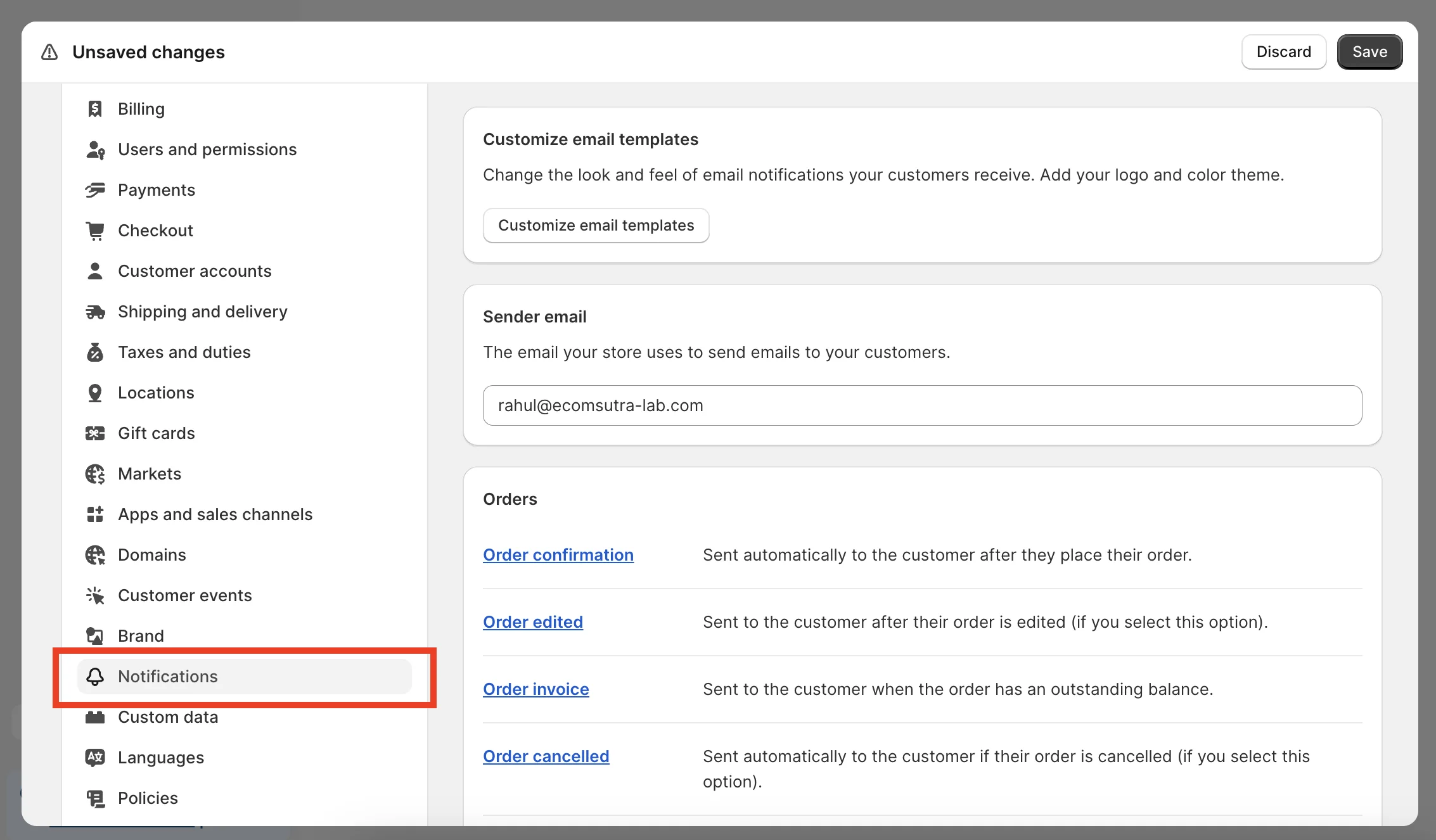The height and width of the screenshot is (840, 1436).
Task: Click the Custom data icon
Action: coord(95,717)
